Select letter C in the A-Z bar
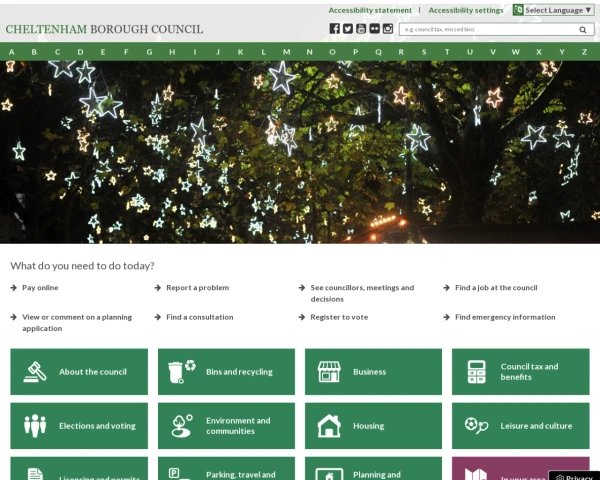 (57, 52)
